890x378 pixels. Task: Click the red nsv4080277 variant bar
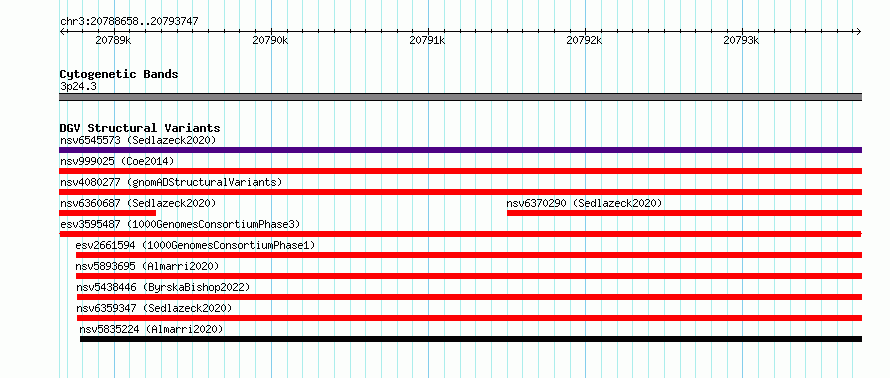[x=460, y=192]
